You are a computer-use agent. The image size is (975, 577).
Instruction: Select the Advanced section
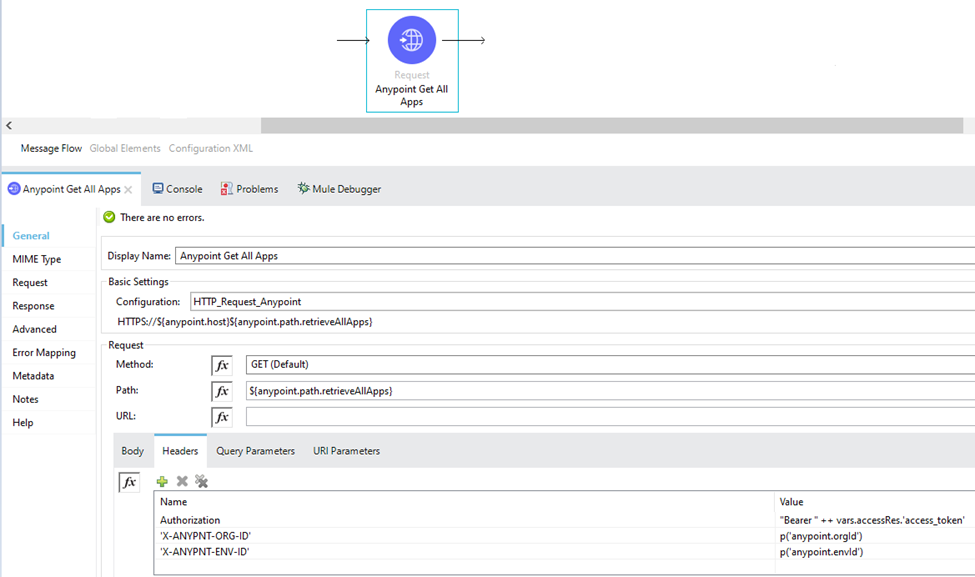click(x=34, y=329)
